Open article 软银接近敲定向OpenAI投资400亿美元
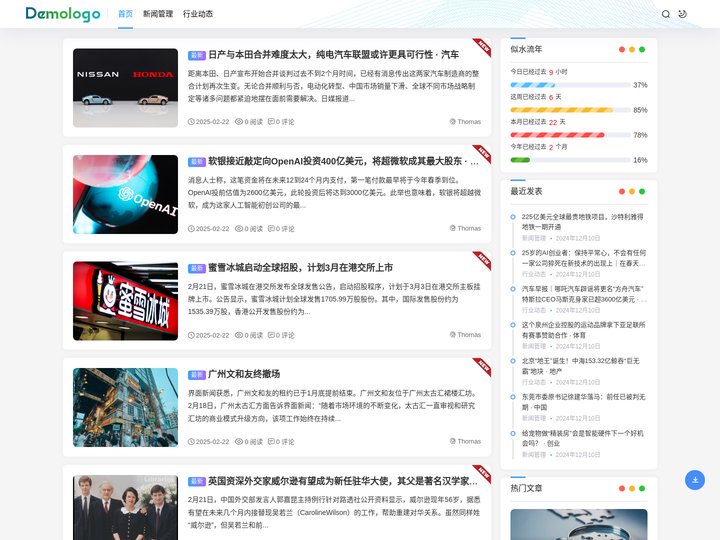The height and width of the screenshot is (540, 720). (x=343, y=161)
